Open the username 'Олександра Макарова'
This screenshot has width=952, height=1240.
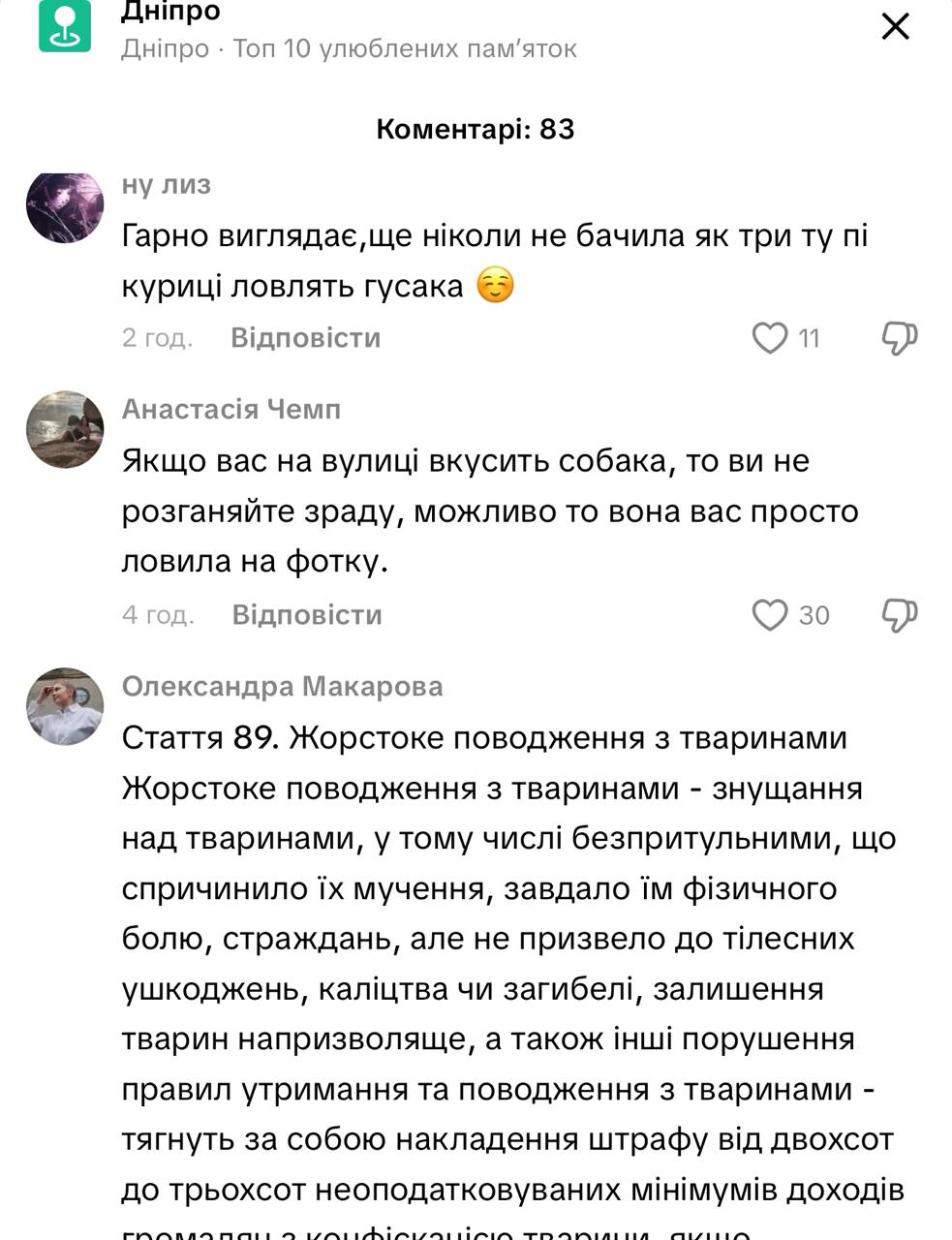283,687
